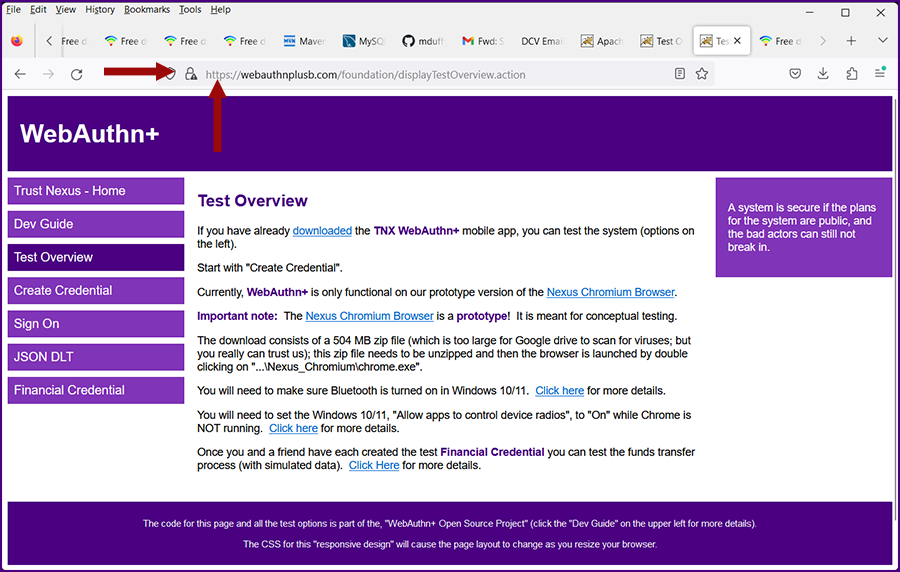Open the Extensions puzzle icon

click(x=852, y=74)
